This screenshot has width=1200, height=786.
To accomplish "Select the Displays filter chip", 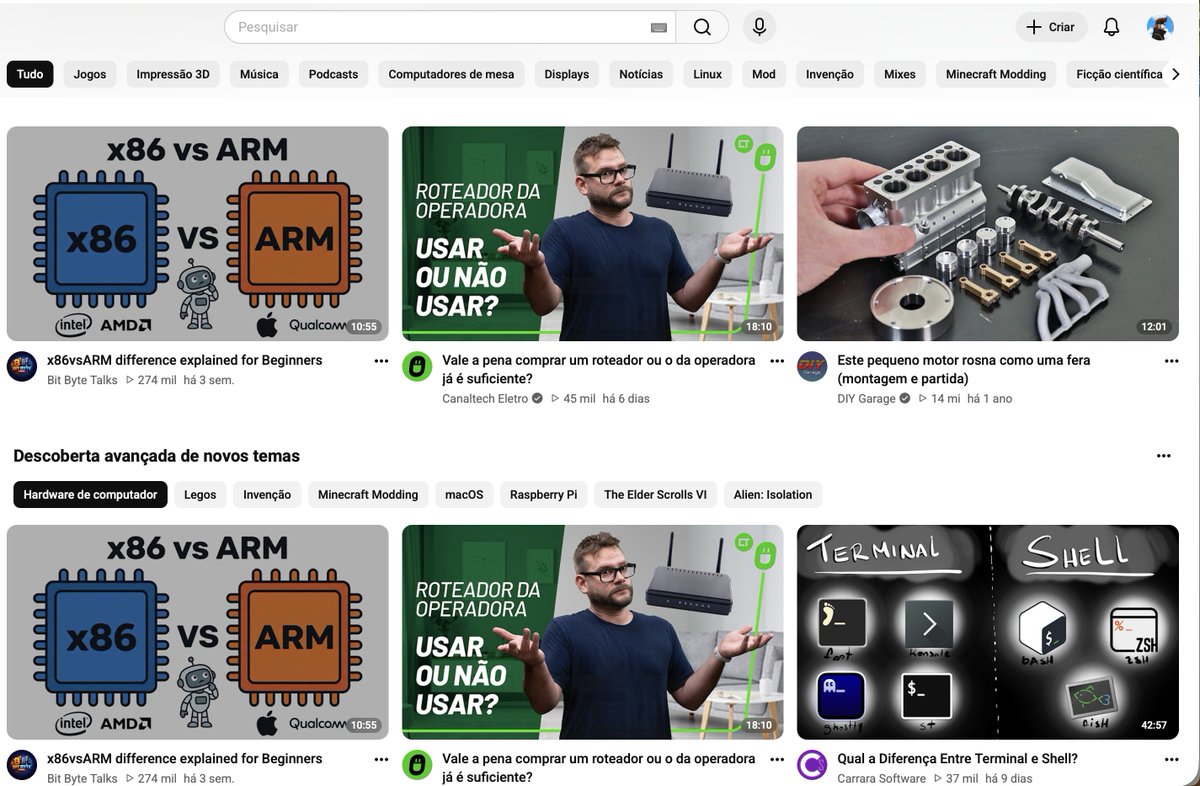I will pos(567,74).
